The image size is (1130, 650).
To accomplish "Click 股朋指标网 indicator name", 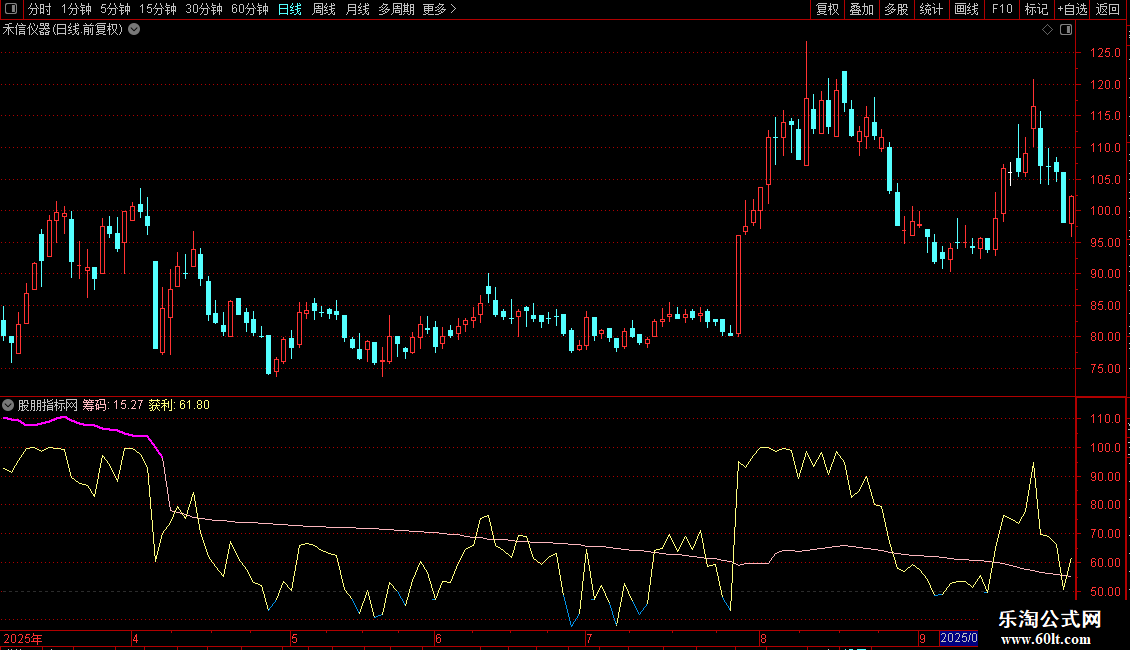I will coord(48,405).
